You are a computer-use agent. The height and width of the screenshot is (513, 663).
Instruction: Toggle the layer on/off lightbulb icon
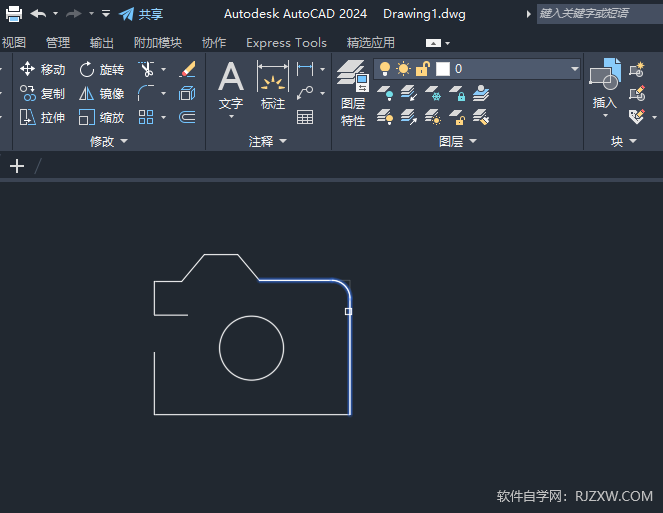(385, 69)
